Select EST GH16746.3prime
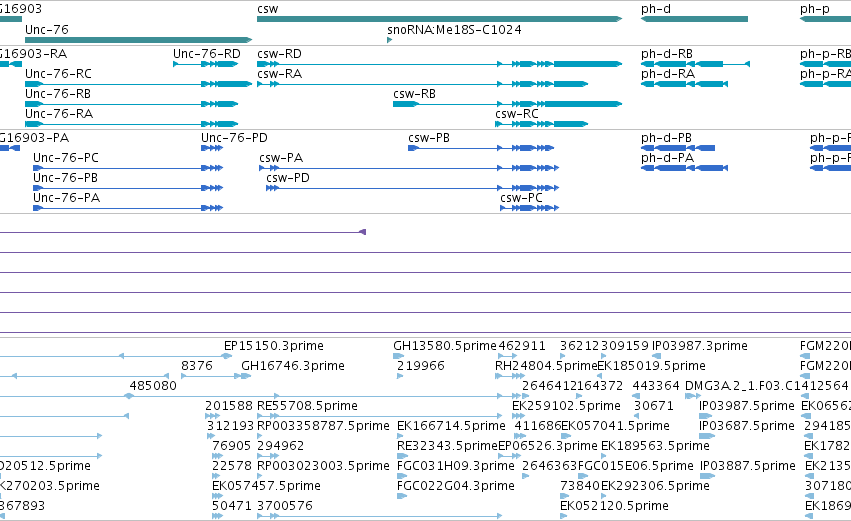This screenshot has width=851, height=521. click(x=293, y=366)
